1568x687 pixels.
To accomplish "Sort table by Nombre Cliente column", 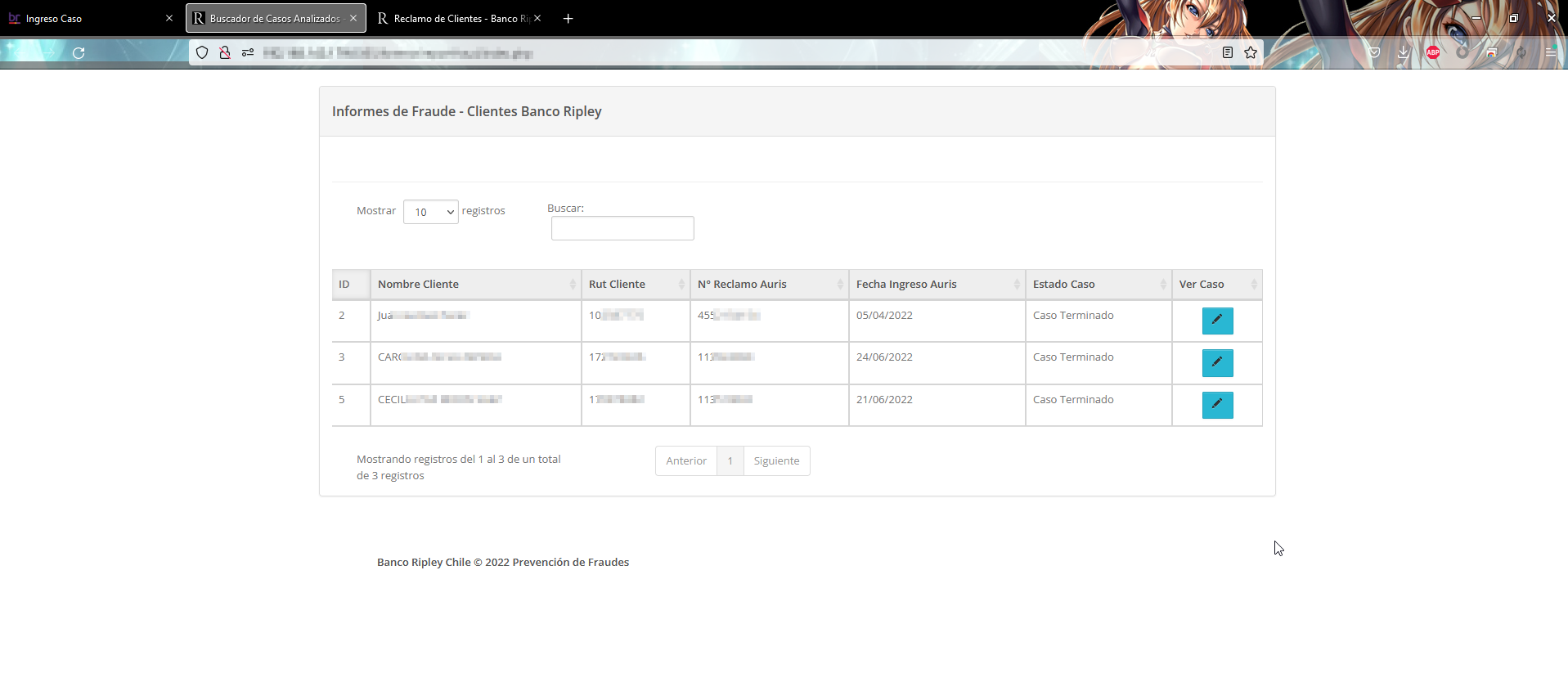I will [476, 285].
